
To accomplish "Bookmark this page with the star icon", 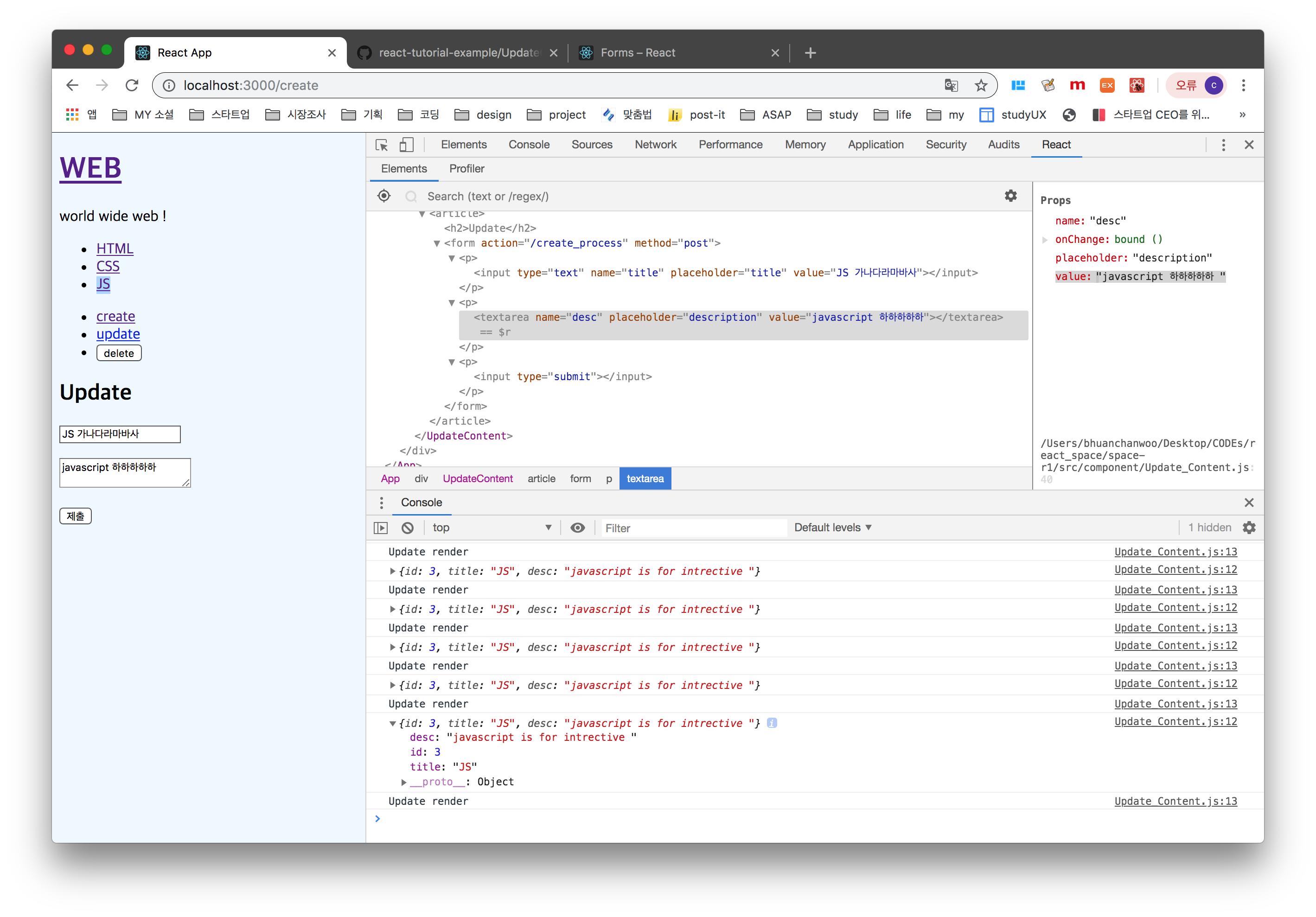I will click(x=981, y=85).
